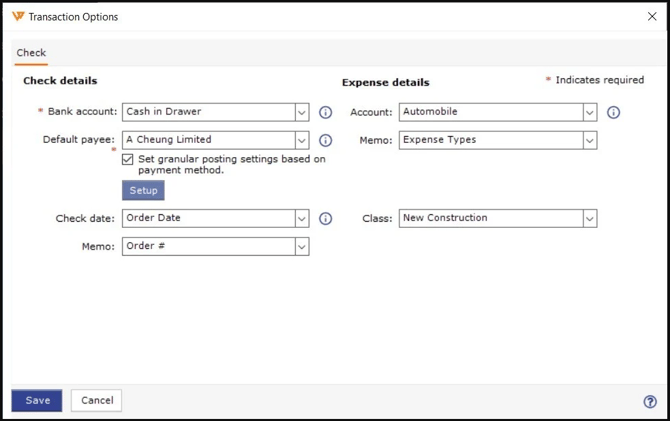Expand the Automobile account dropdown
This screenshot has width=670, height=421.
pos(589,112)
